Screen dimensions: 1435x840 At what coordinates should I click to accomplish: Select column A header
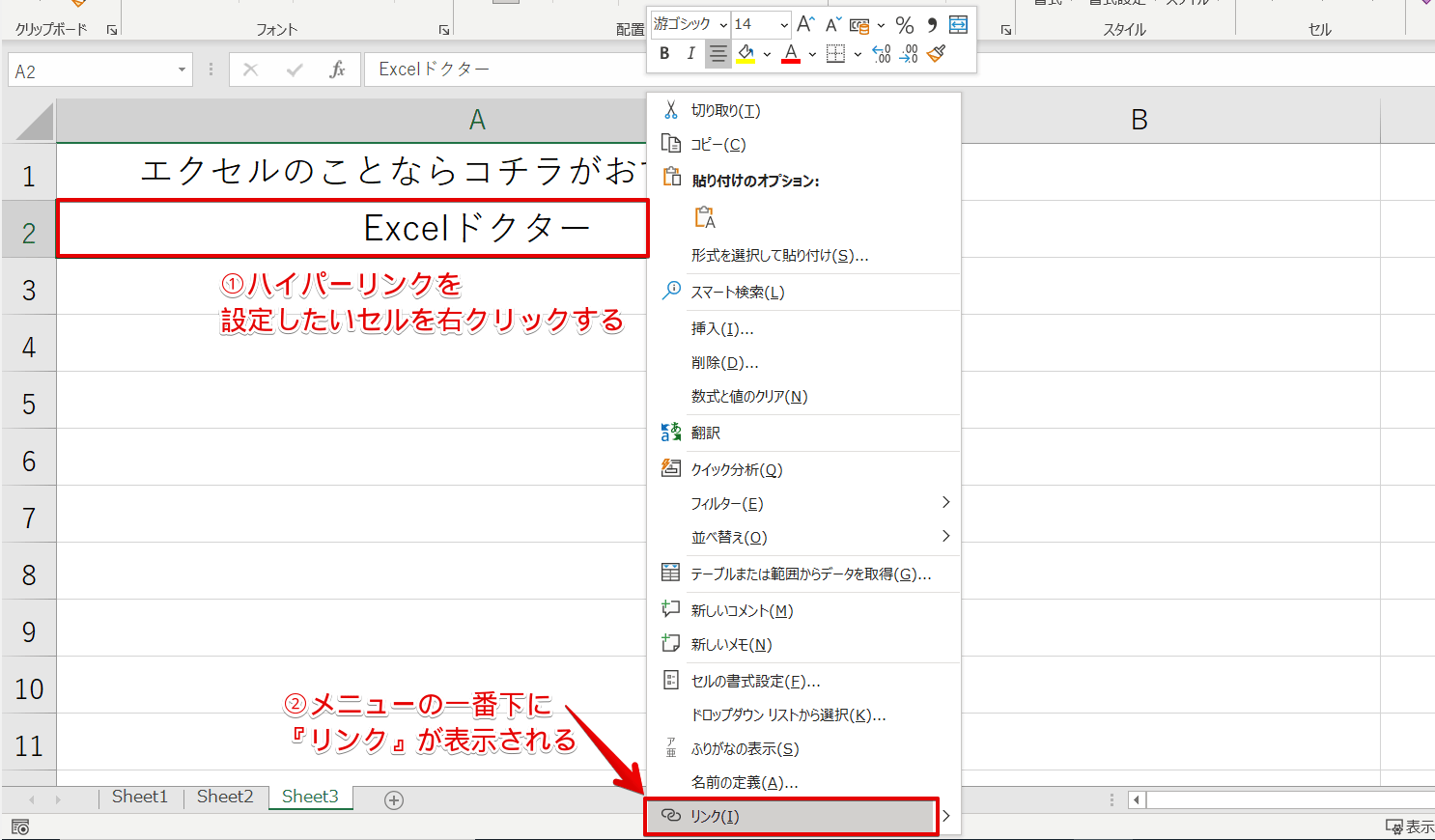pos(352,120)
